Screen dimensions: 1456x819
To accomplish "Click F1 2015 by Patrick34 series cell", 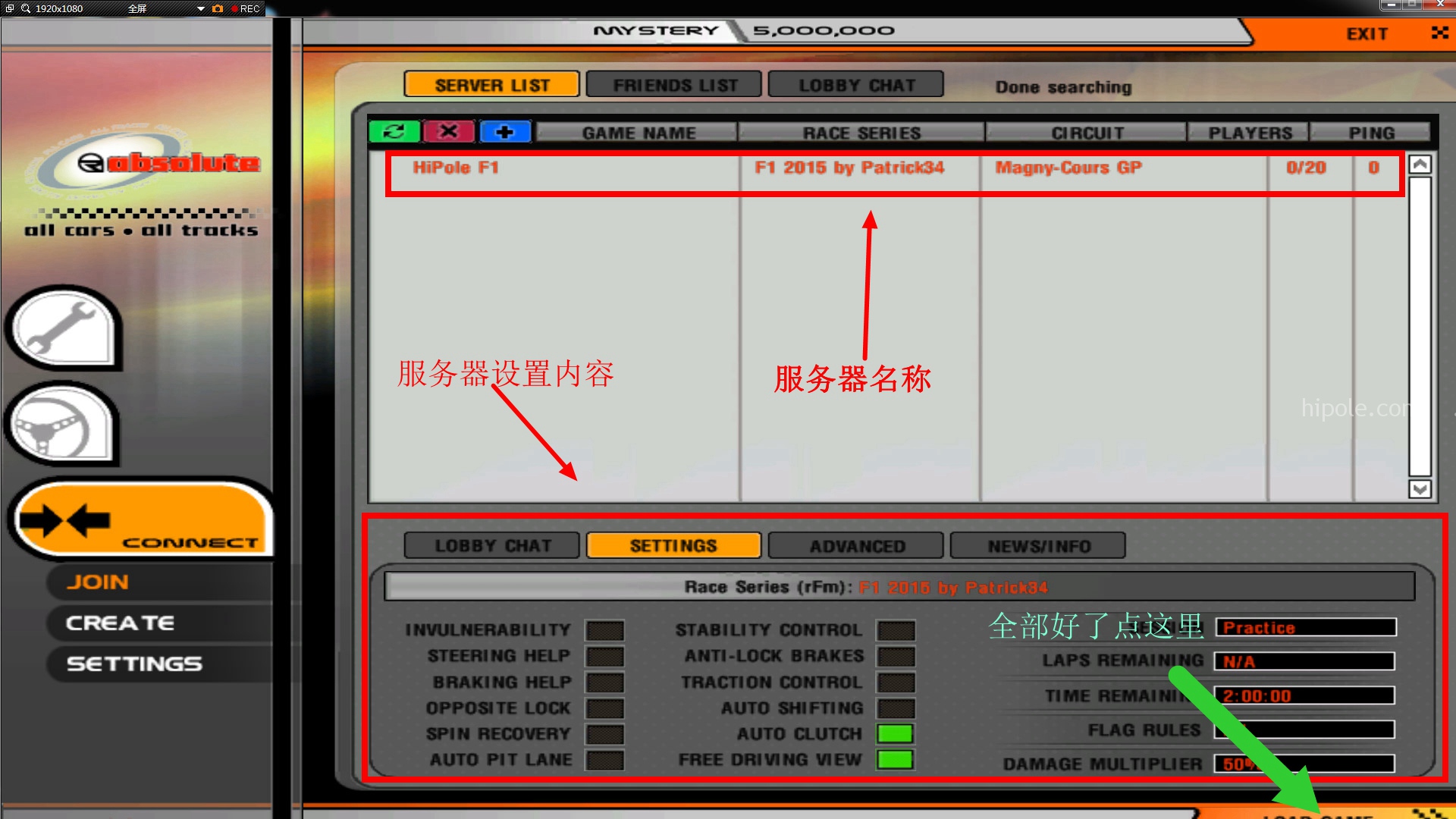I will [849, 168].
